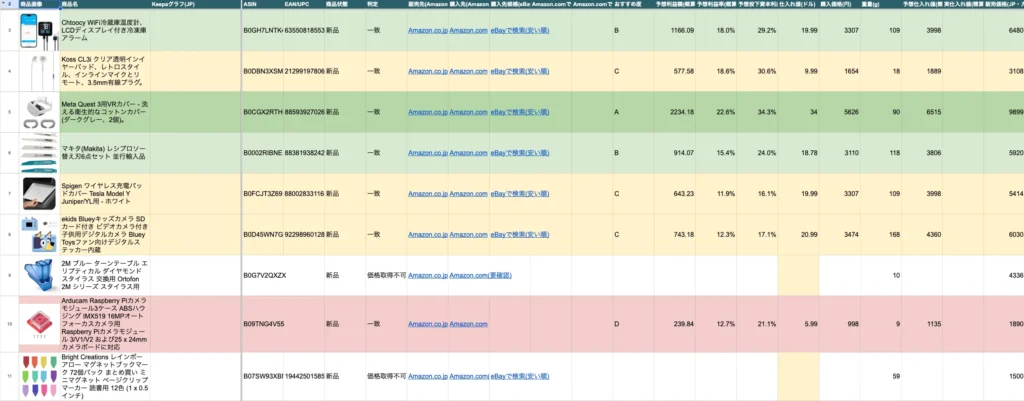Image resolution: width=1024 pixels, height=401 pixels.
Task: Select the cost cell 18.78
Action: point(797,153)
